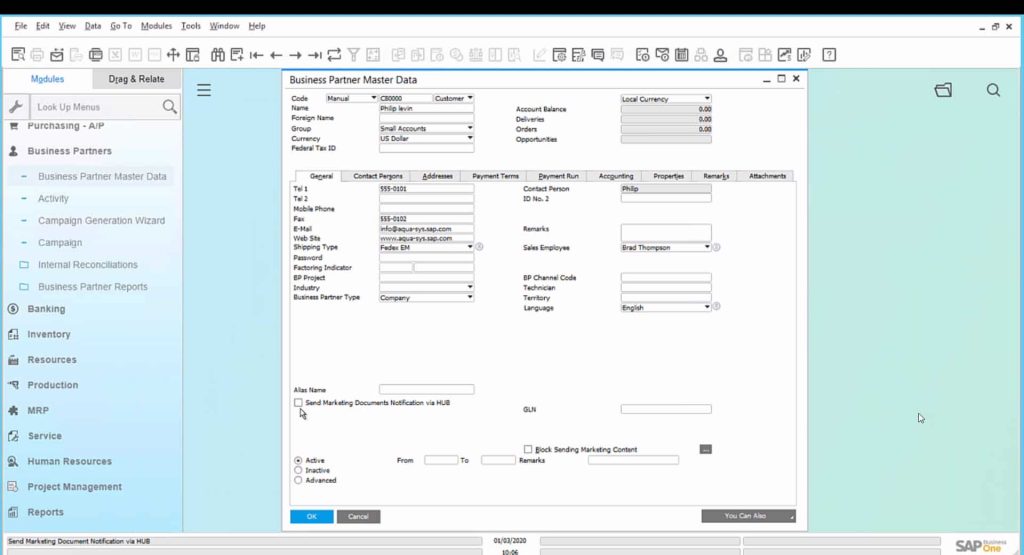
Task: Click the Look Up Menus magnifier icon
Action: coord(169,106)
